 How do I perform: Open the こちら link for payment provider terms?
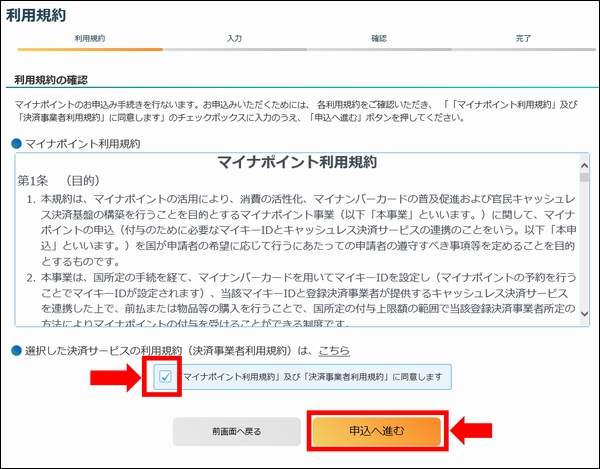334,350
